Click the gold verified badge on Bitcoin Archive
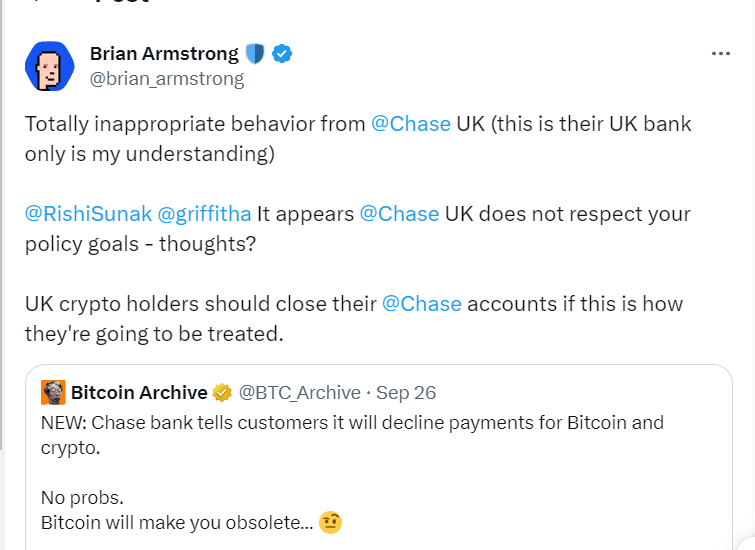 click(223, 392)
